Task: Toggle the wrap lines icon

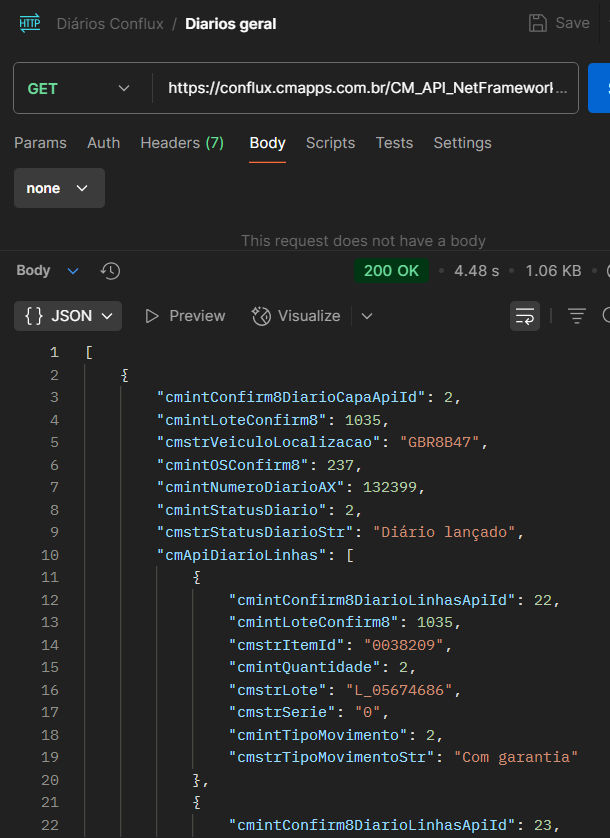Action: [524, 316]
